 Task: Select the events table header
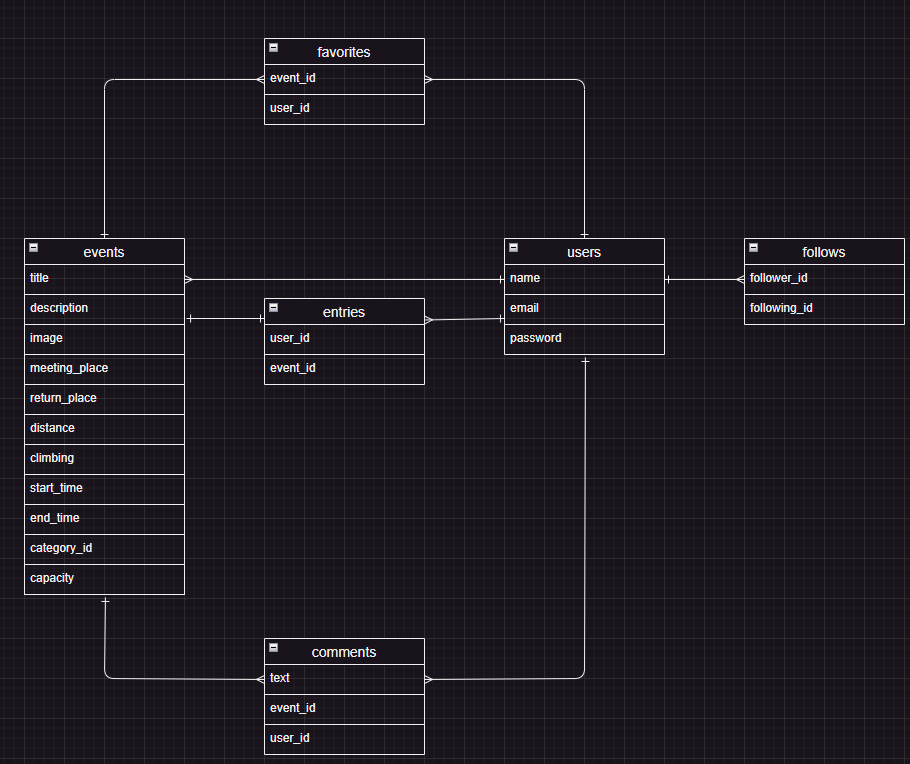(104, 252)
